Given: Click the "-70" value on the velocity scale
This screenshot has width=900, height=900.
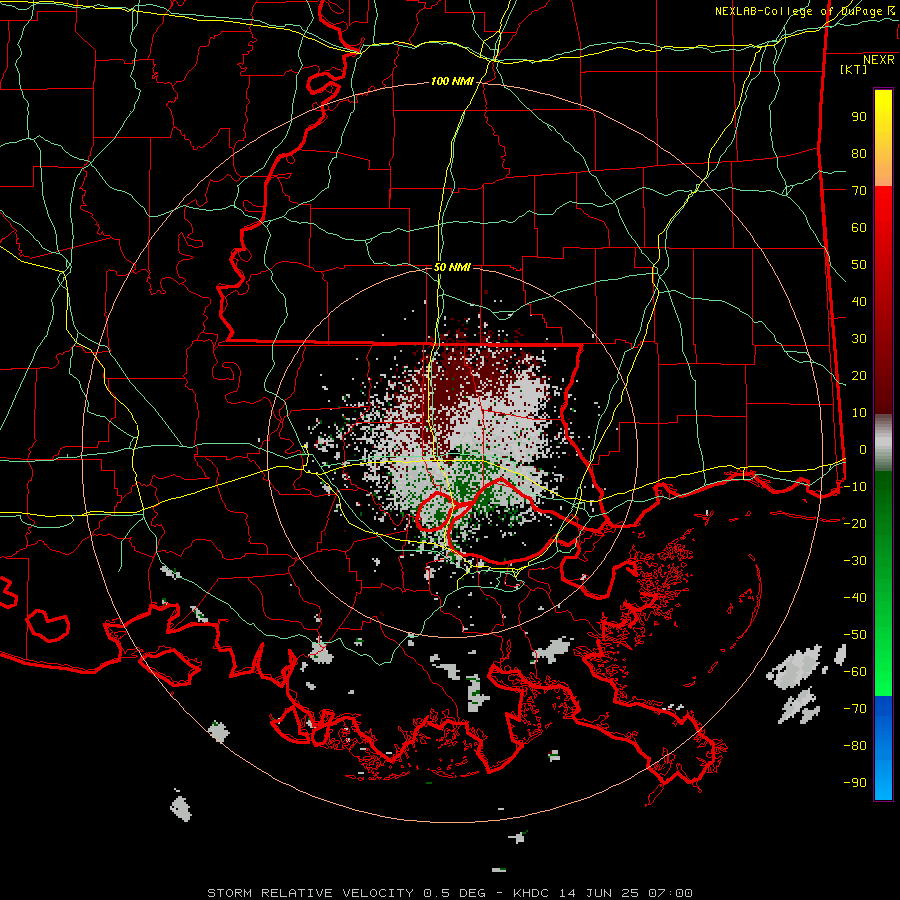Looking at the screenshot, I should pos(855,709).
